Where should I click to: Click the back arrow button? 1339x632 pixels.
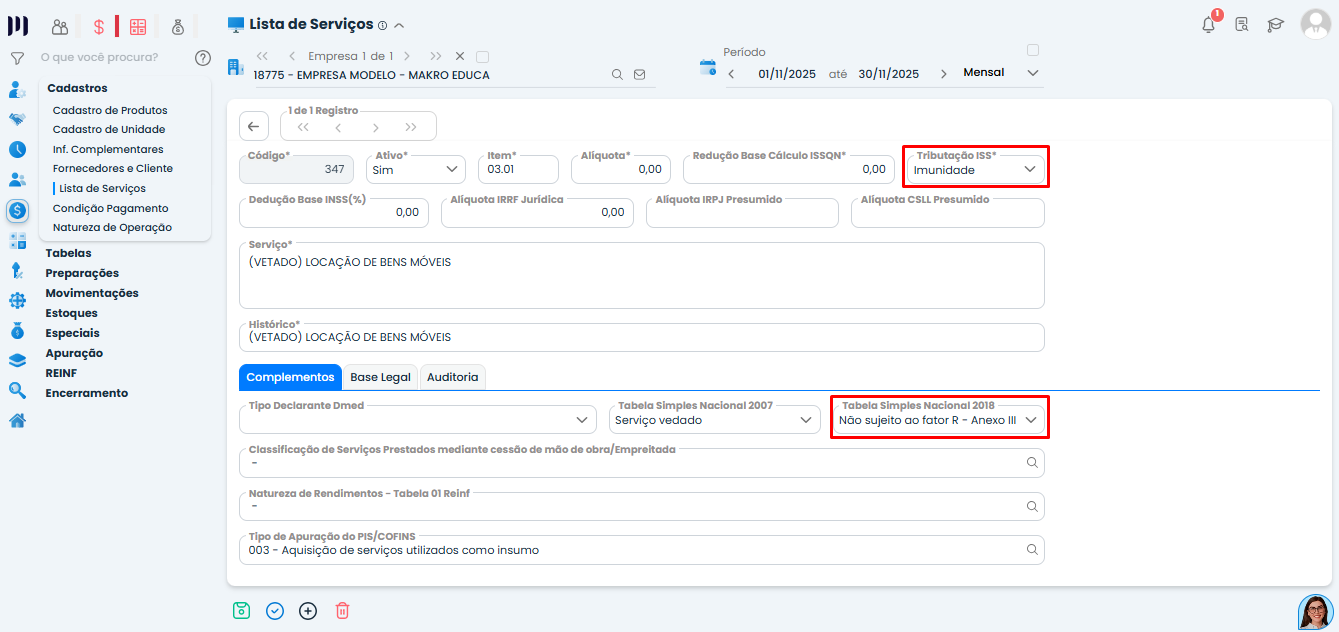click(253, 126)
